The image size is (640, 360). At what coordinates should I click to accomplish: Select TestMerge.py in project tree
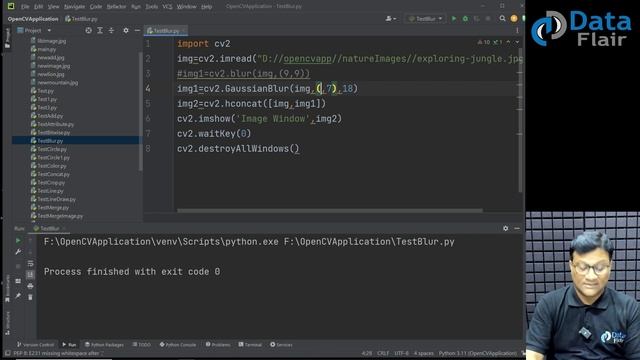pos(53,208)
